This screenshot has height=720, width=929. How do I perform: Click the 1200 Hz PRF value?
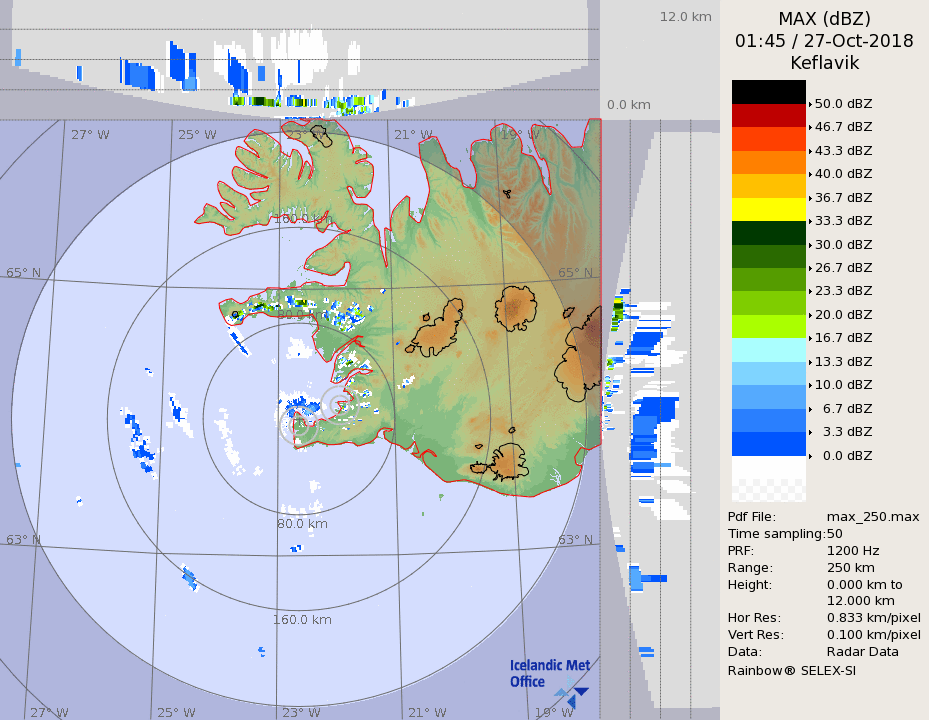click(853, 550)
